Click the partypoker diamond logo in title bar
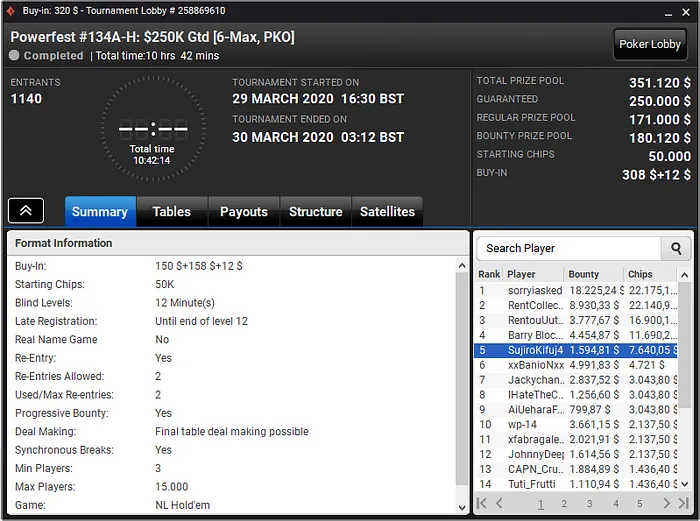 (11, 11)
